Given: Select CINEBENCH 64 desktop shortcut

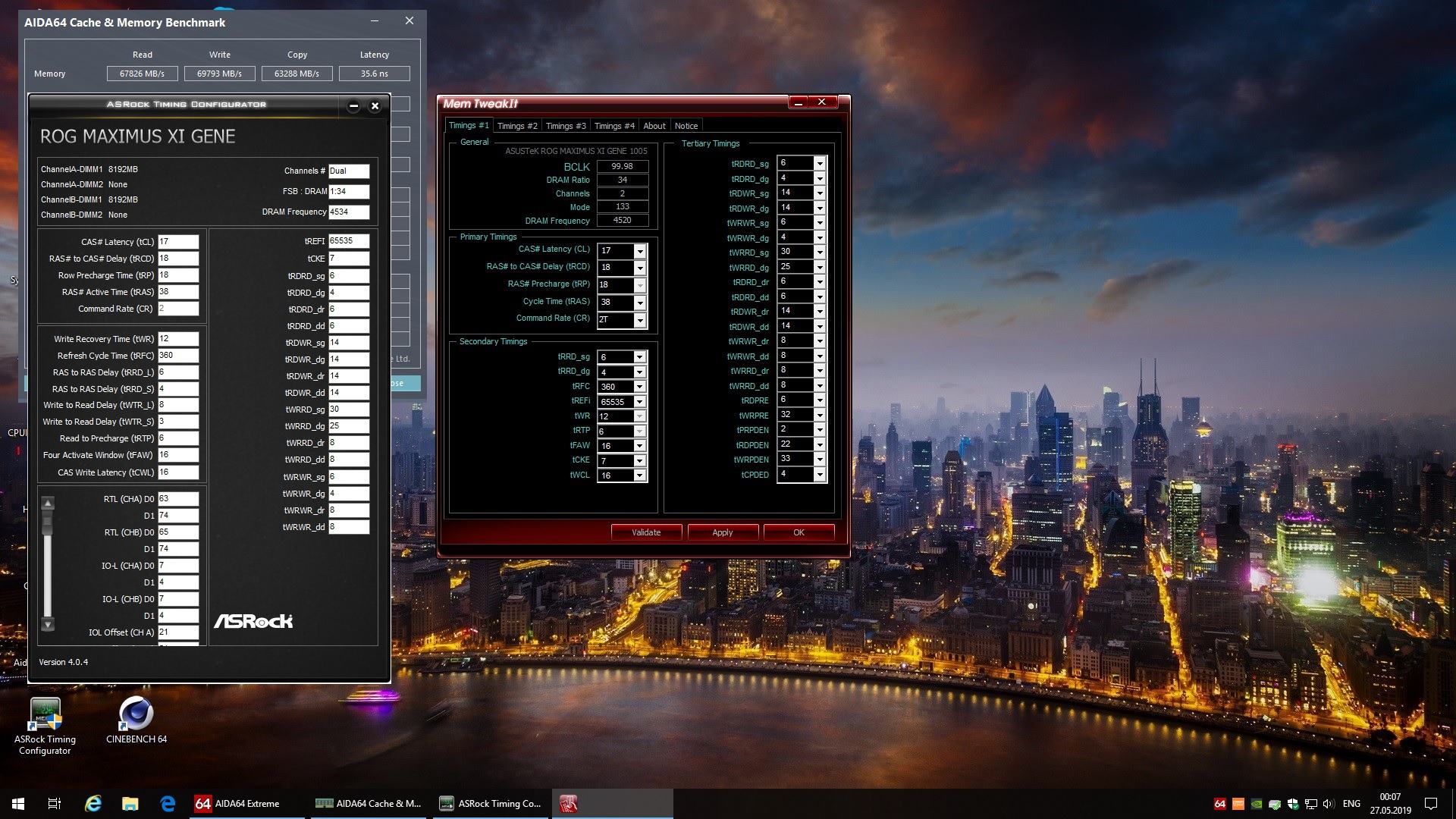Looking at the screenshot, I should [136, 720].
